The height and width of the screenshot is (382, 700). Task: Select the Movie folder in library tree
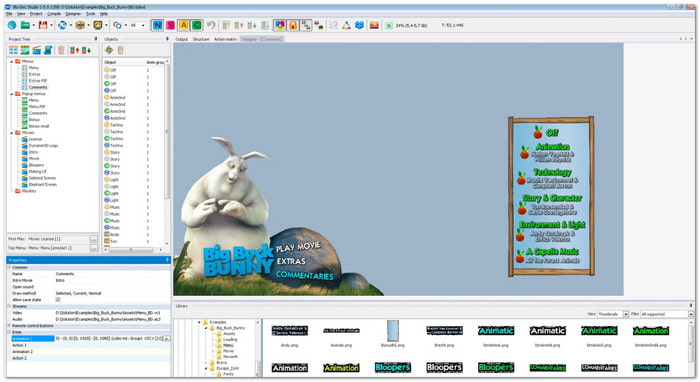(228, 351)
